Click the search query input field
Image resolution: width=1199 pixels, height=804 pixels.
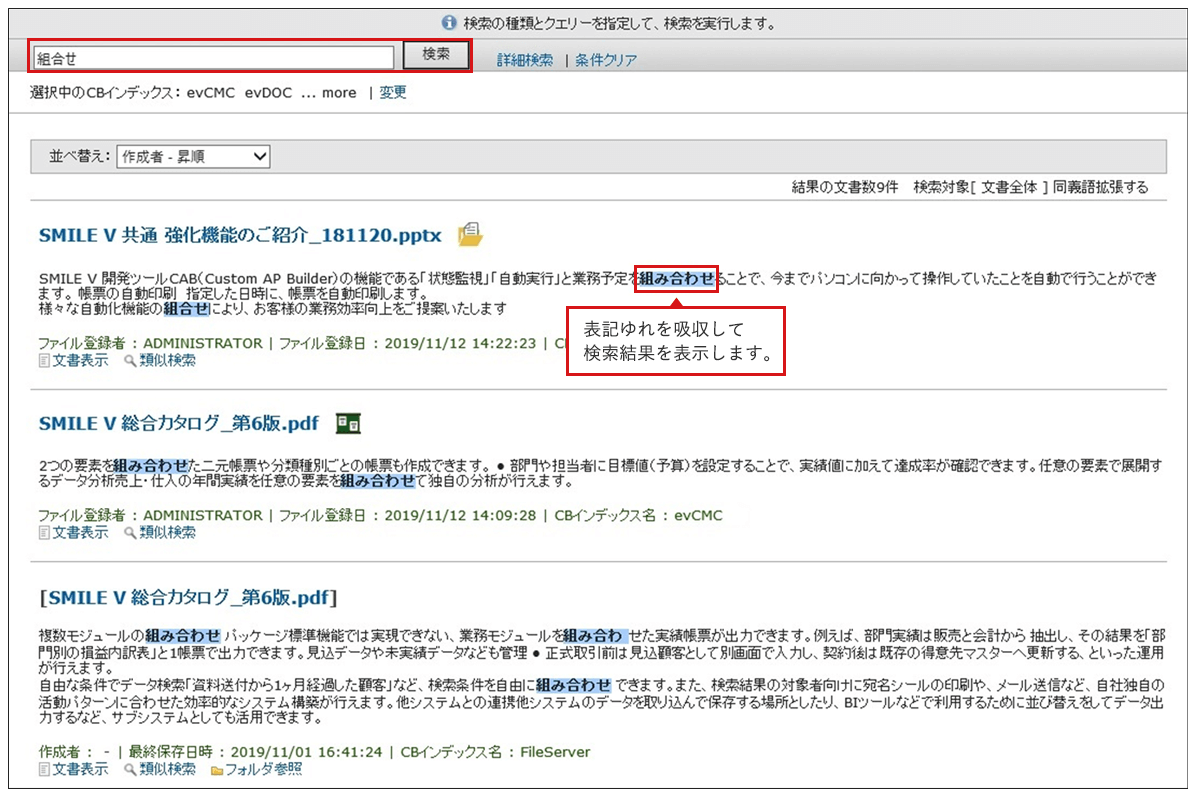click(x=213, y=58)
